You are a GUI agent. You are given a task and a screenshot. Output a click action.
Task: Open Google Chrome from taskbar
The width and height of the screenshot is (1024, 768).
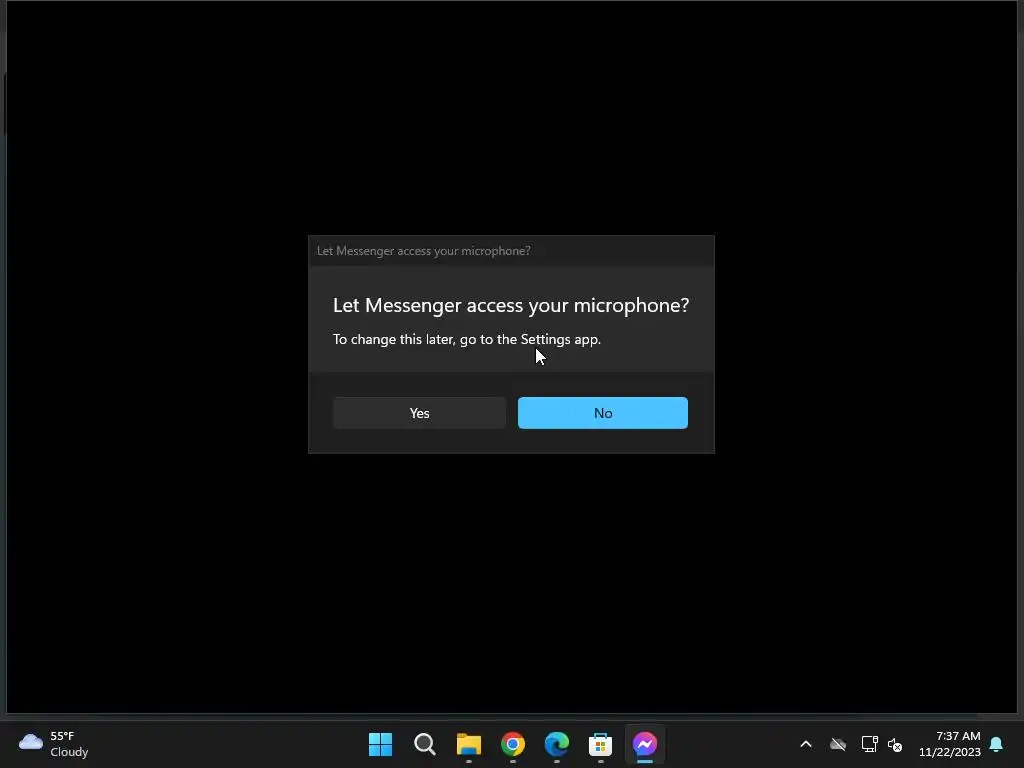click(513, 744)
